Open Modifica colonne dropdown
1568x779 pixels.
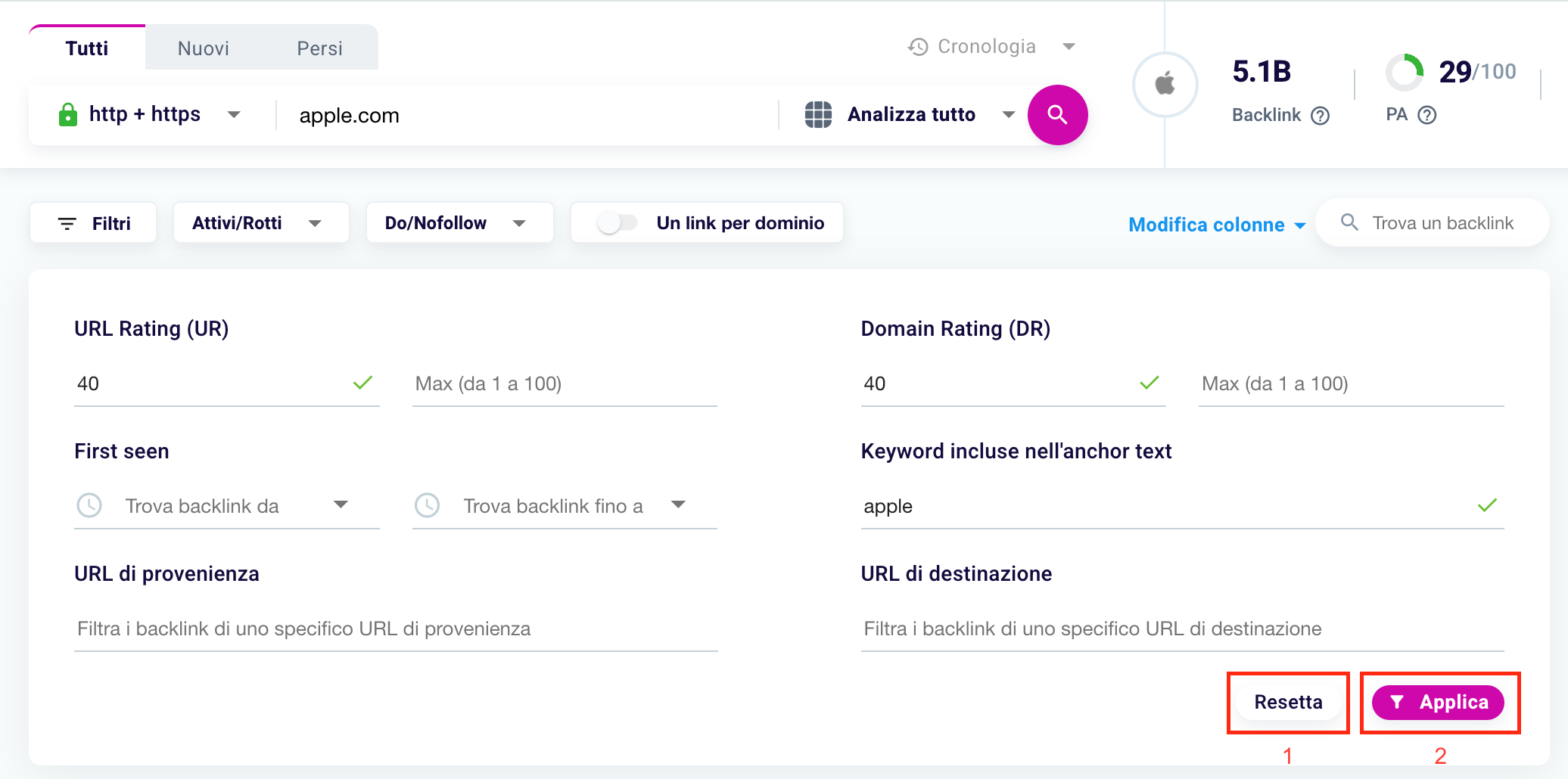(x=1217, y=225)
